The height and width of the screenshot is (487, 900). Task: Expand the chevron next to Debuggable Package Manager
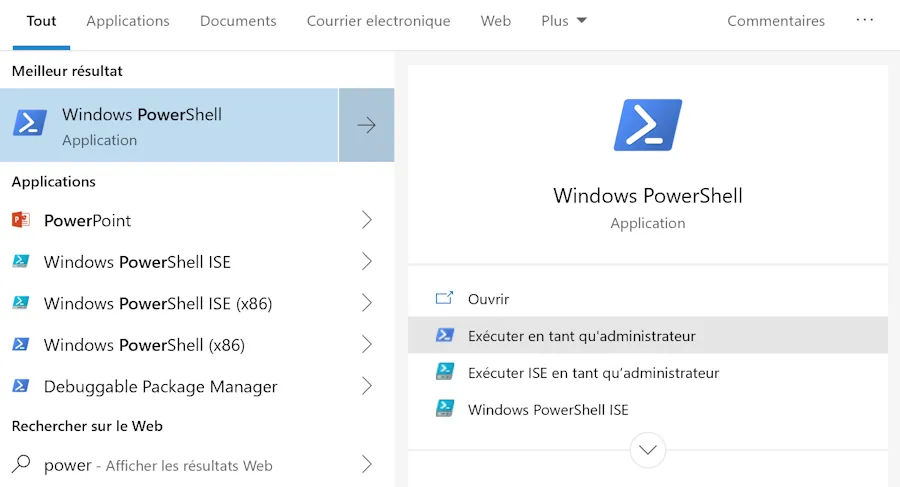click(x=367, y=385)
